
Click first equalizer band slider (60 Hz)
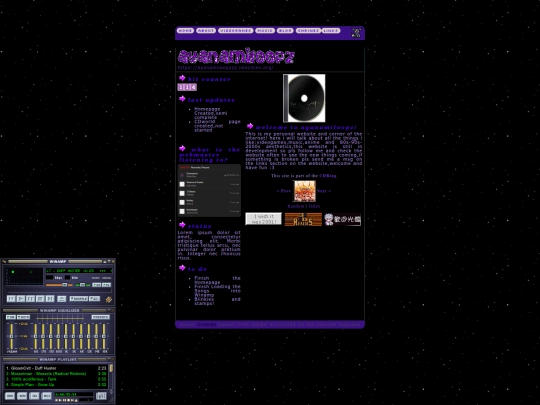click(x=35, y=336)
